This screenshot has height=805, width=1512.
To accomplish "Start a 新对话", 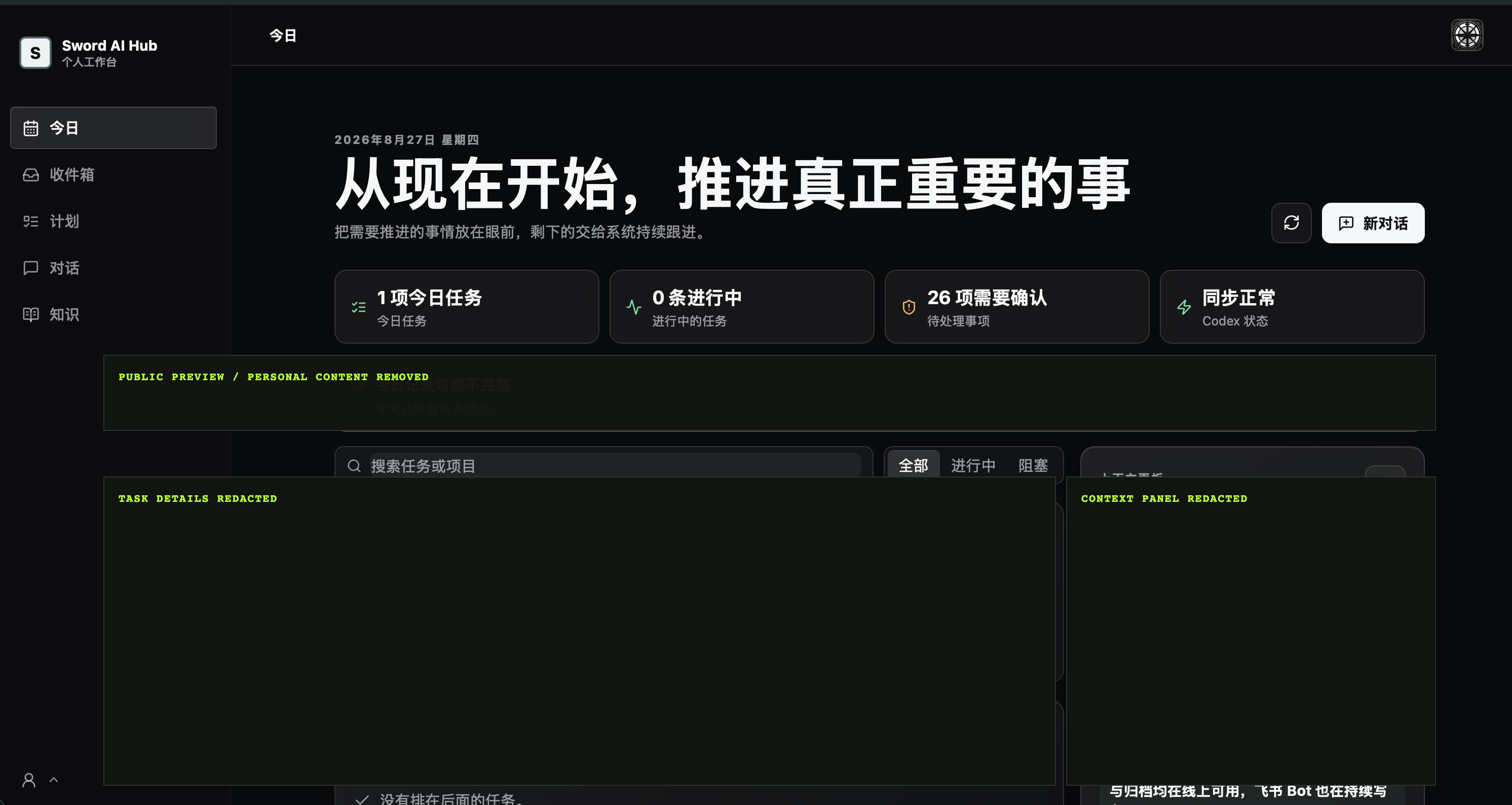I will [1373, 223].
